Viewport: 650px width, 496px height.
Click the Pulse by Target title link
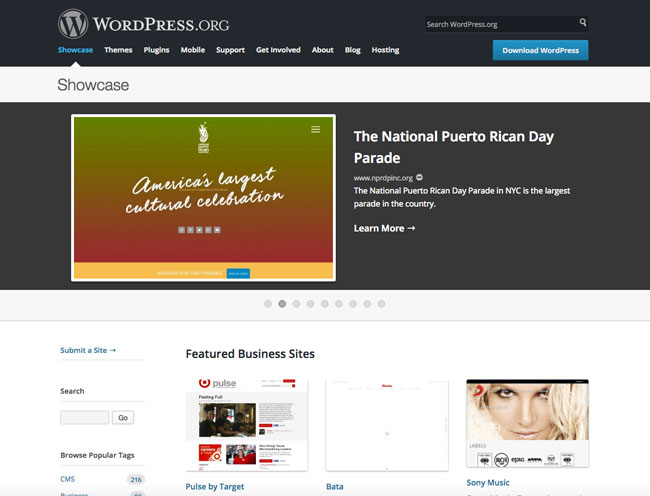point(215,486)
